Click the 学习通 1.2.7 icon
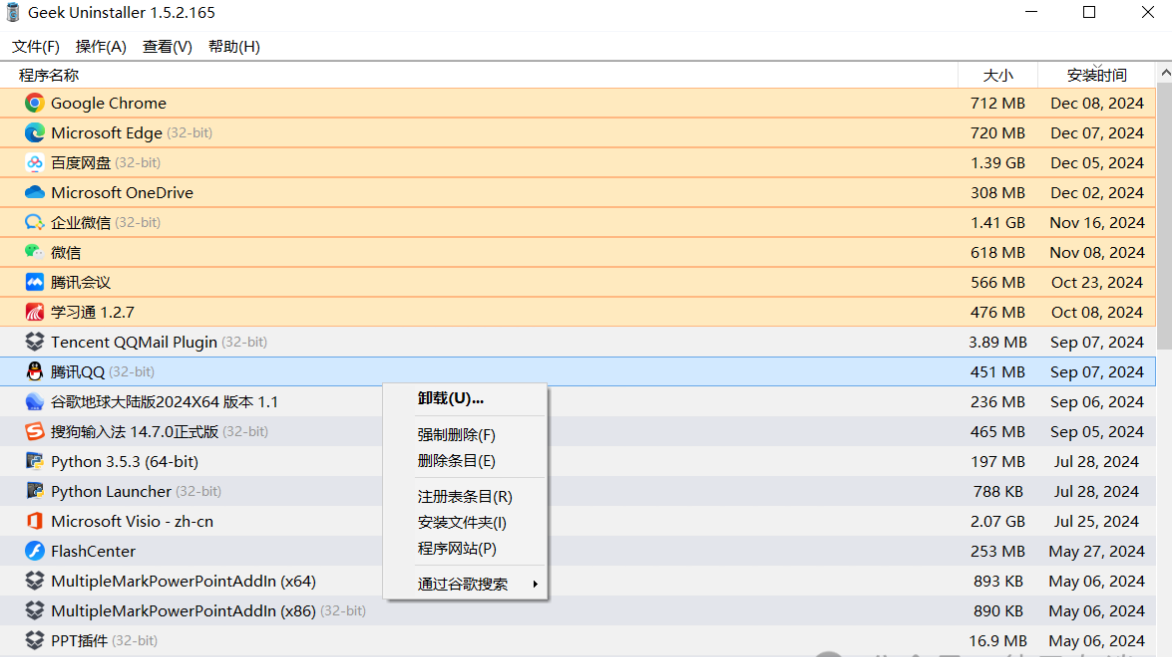This screenshot has width=1172, height=657. (x=34, y=312)
